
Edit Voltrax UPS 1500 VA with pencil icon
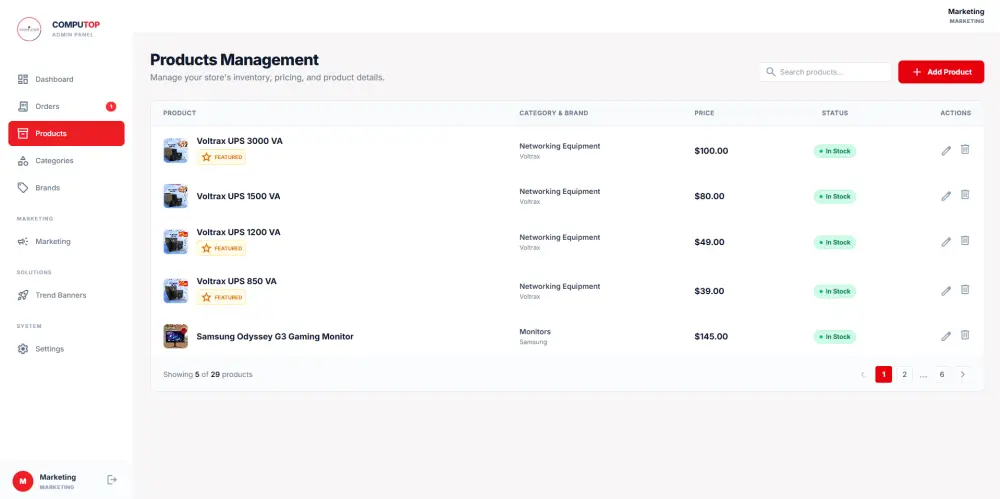tap(946, 196)
